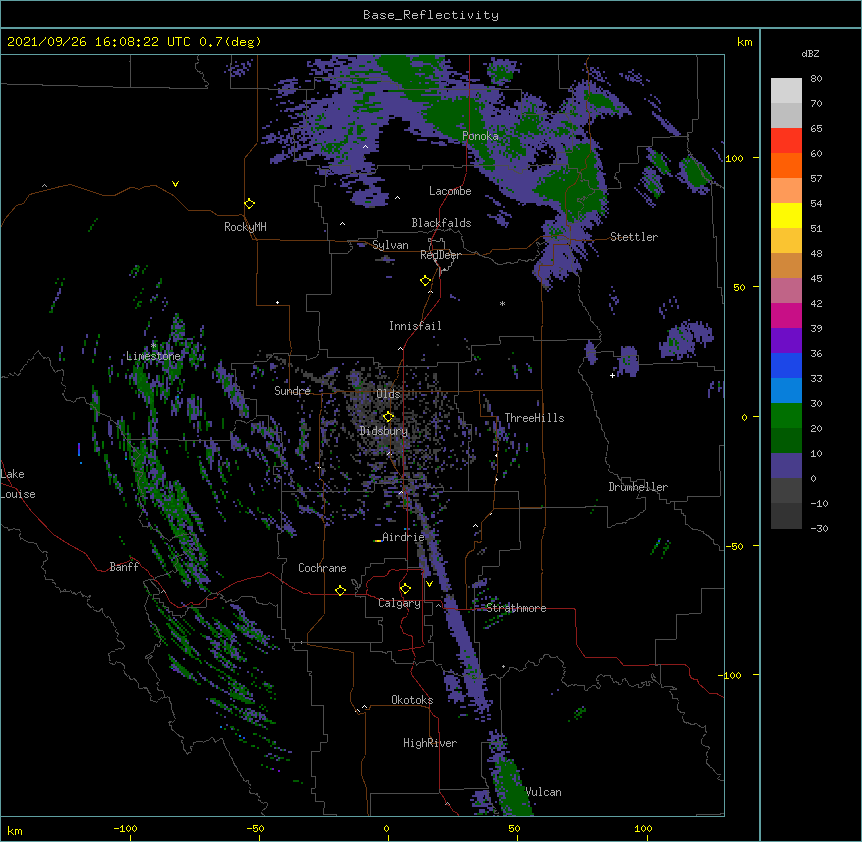862x842 pixels.
Task: Select the Ponoka city label
Action: 480,136
